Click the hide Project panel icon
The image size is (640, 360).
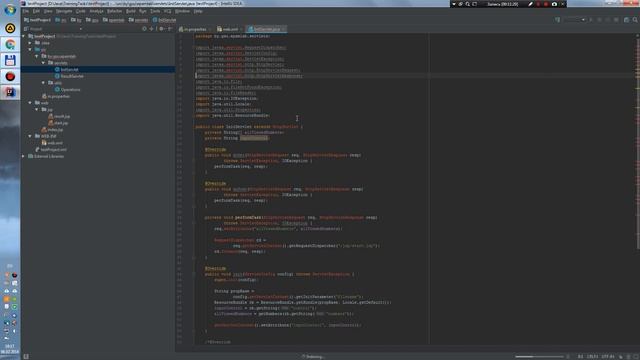coord(170,29)
